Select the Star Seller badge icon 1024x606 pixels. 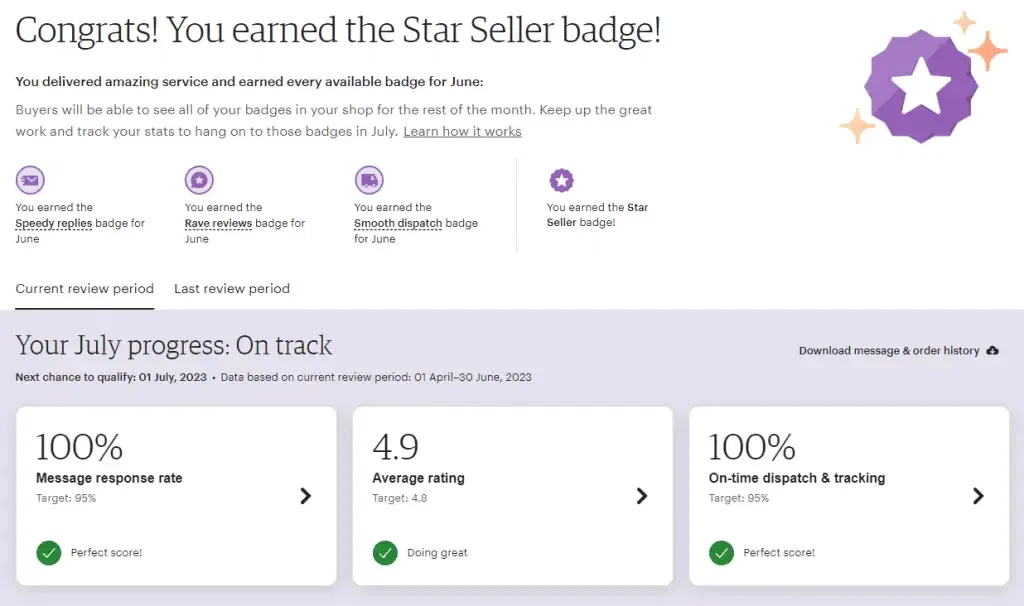point(561,181)
